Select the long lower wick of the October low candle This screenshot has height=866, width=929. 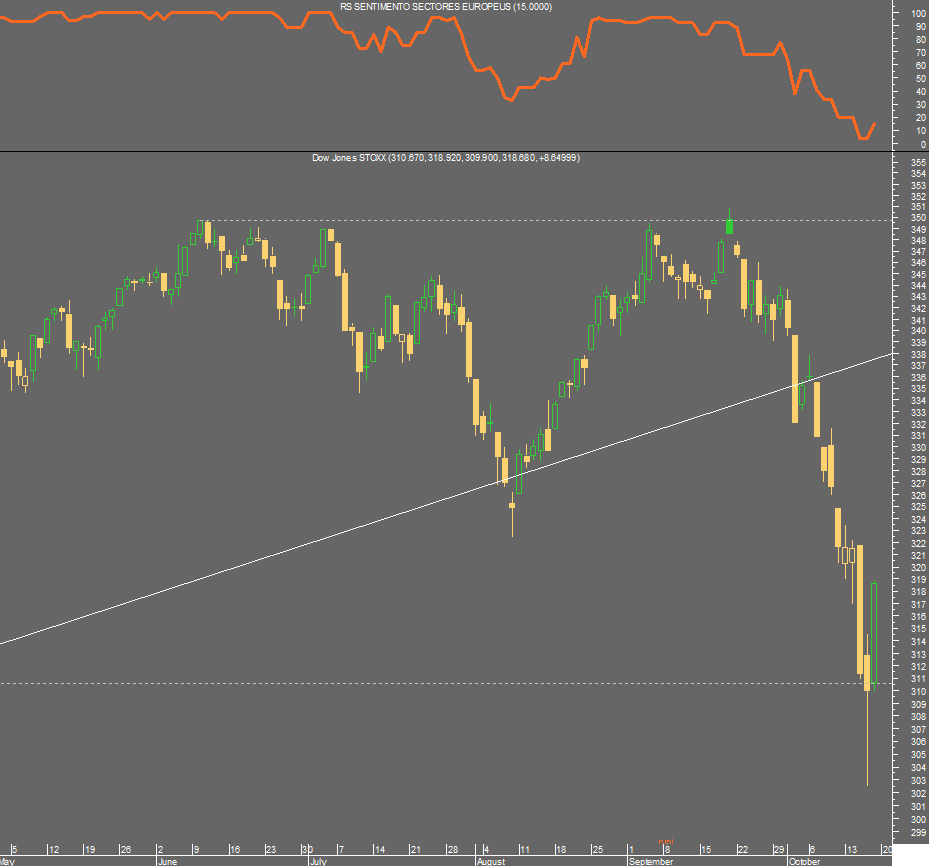[x=867, y=738]
